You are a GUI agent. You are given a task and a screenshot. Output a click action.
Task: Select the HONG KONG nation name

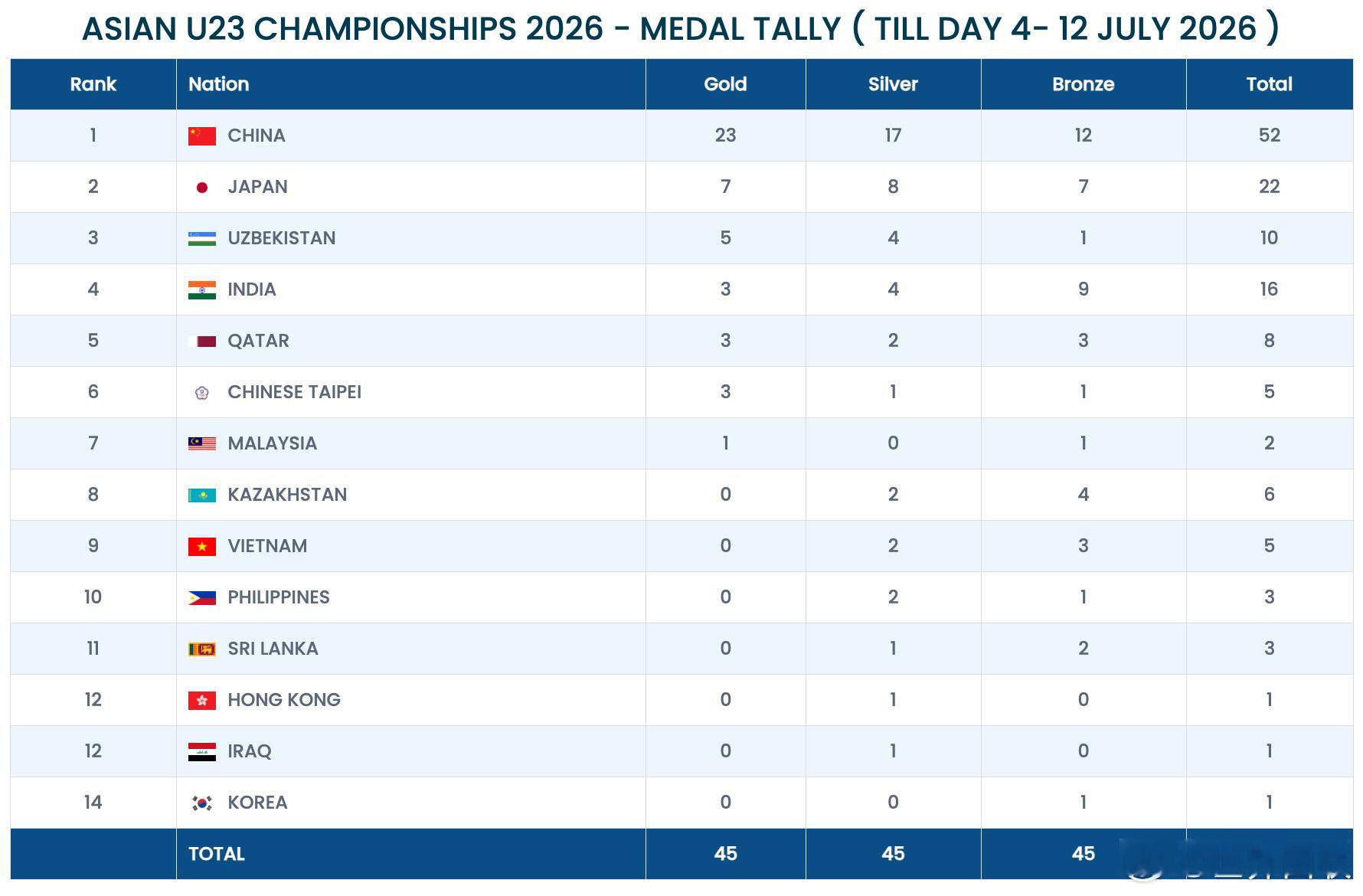tap(284, 700)
